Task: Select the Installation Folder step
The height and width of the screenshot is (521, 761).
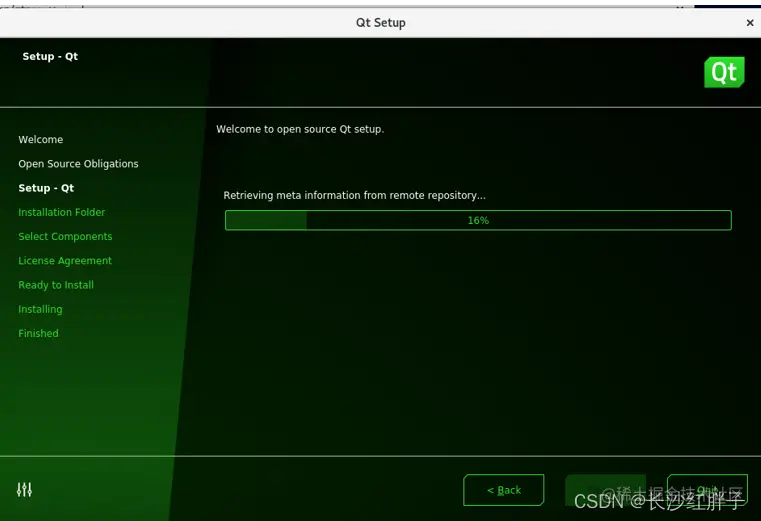Action: point(62,212)
